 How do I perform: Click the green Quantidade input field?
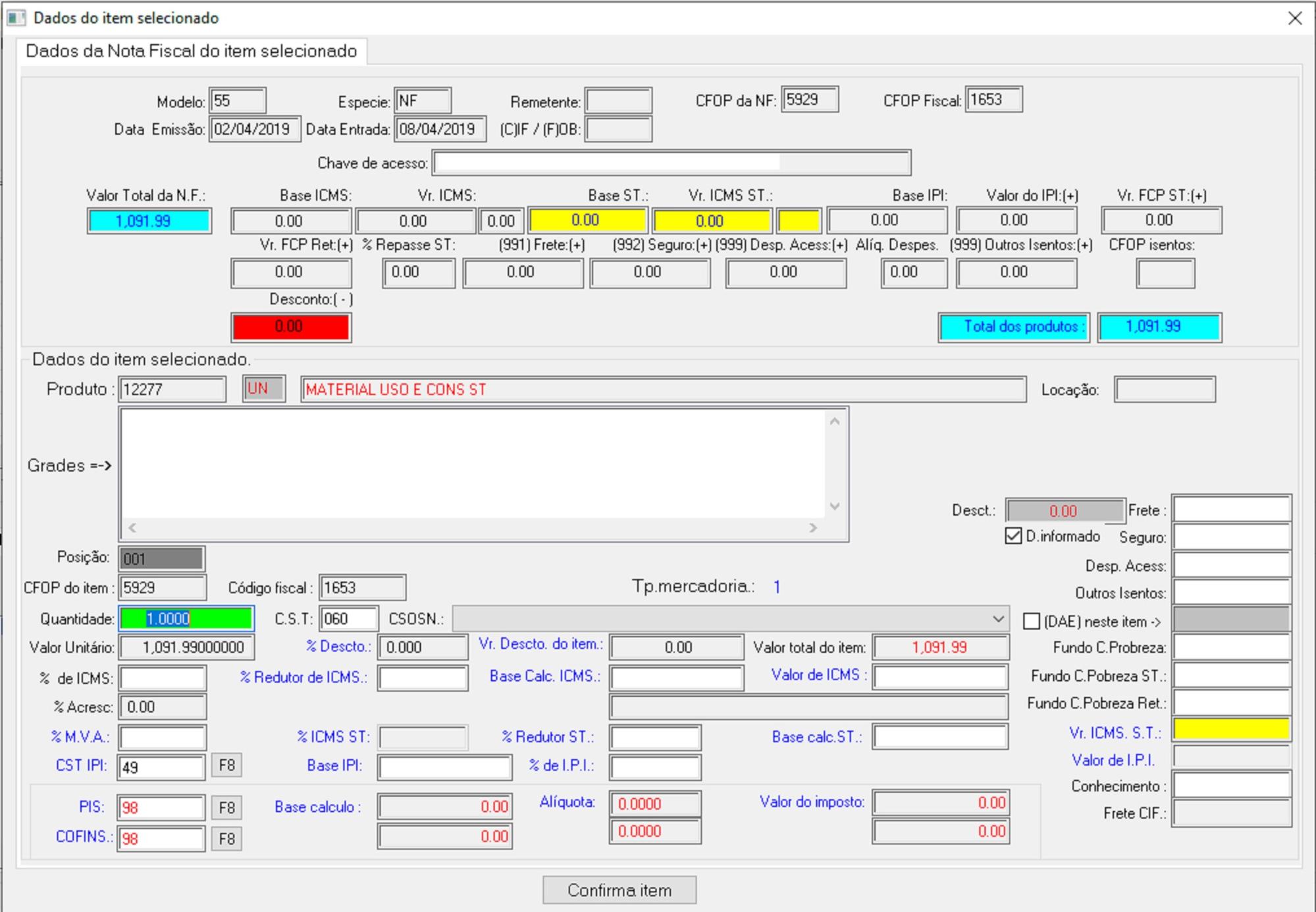tap(186, 619)
